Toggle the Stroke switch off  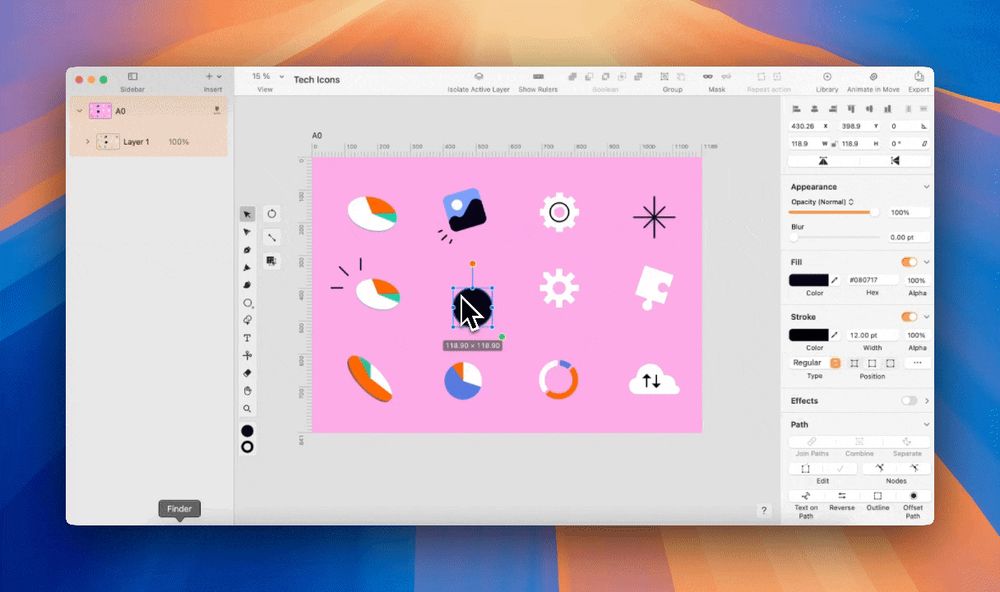pyautogui.click(x=909, y=317)
